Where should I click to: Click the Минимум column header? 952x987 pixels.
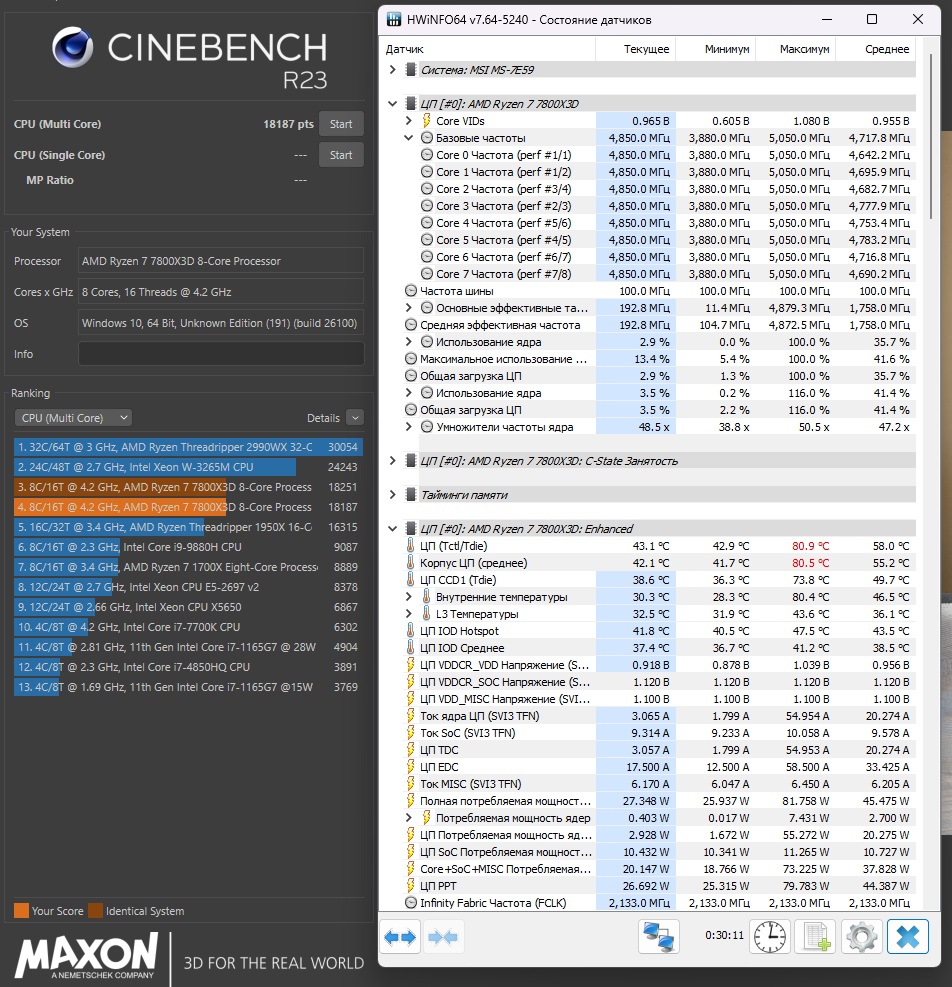(715, 49)
